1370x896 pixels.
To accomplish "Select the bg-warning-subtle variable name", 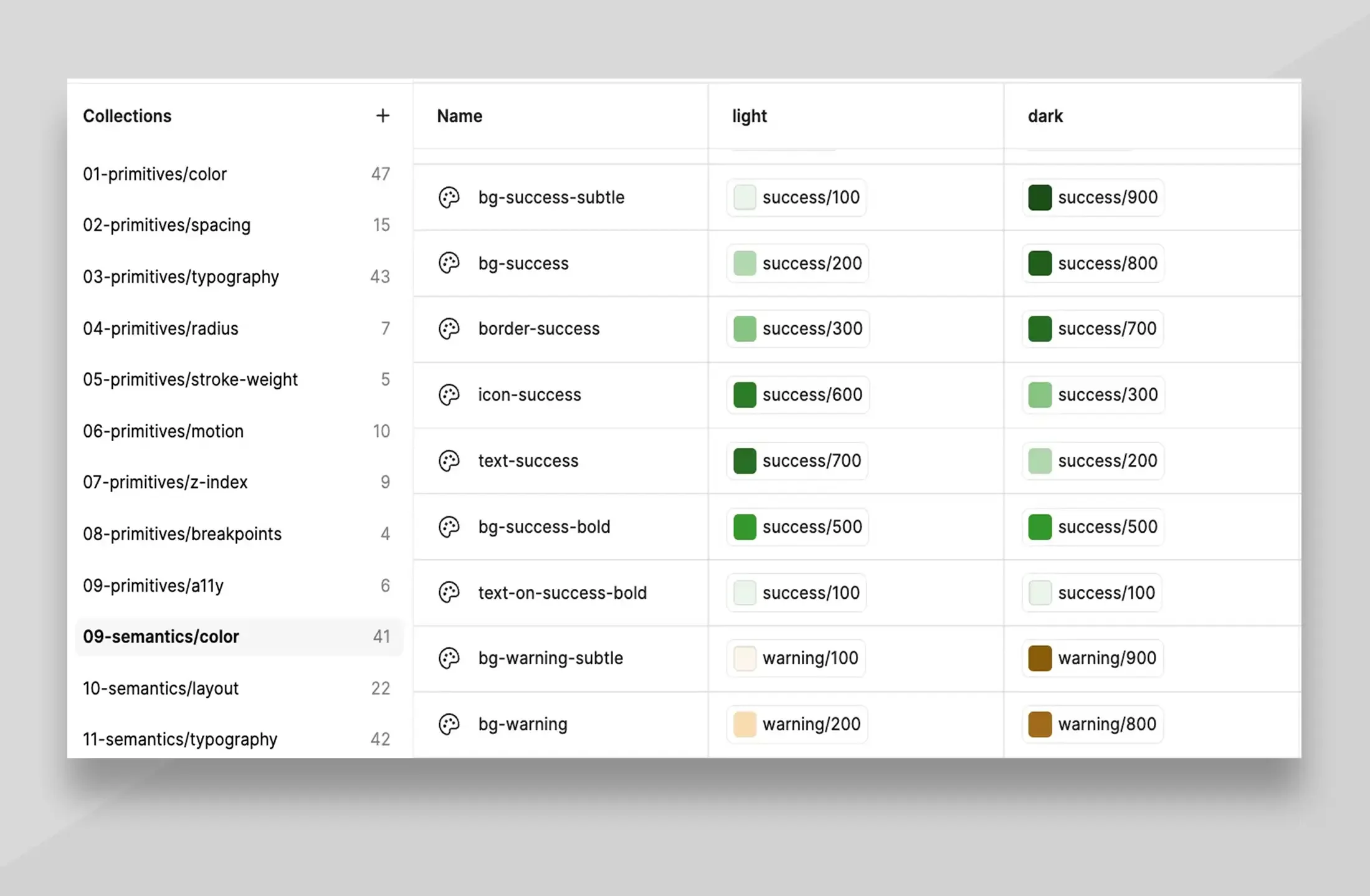I will pos(551,659).
